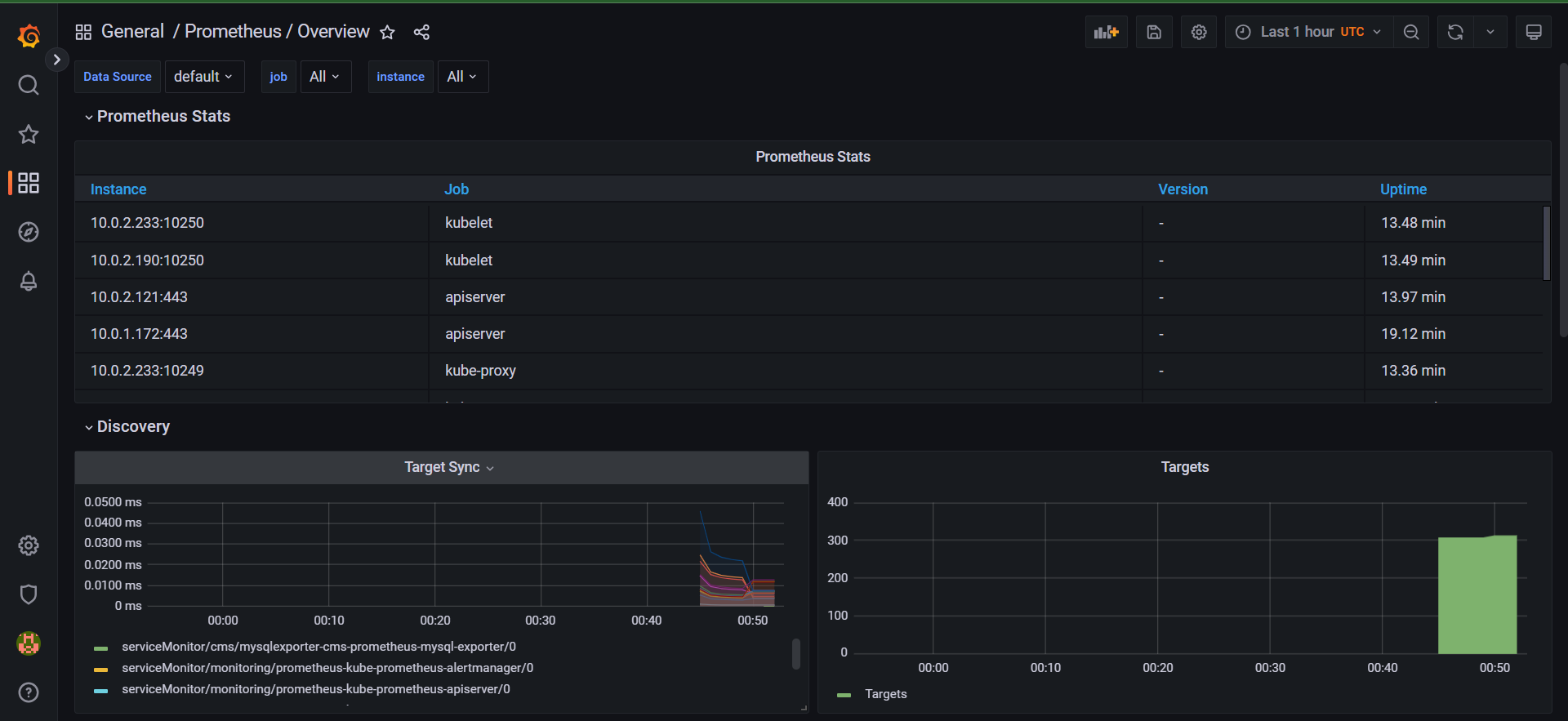The width and height of the screenshot is (1568, 721).
Task: Open the Explore compass icon
Action: [29, 232]
